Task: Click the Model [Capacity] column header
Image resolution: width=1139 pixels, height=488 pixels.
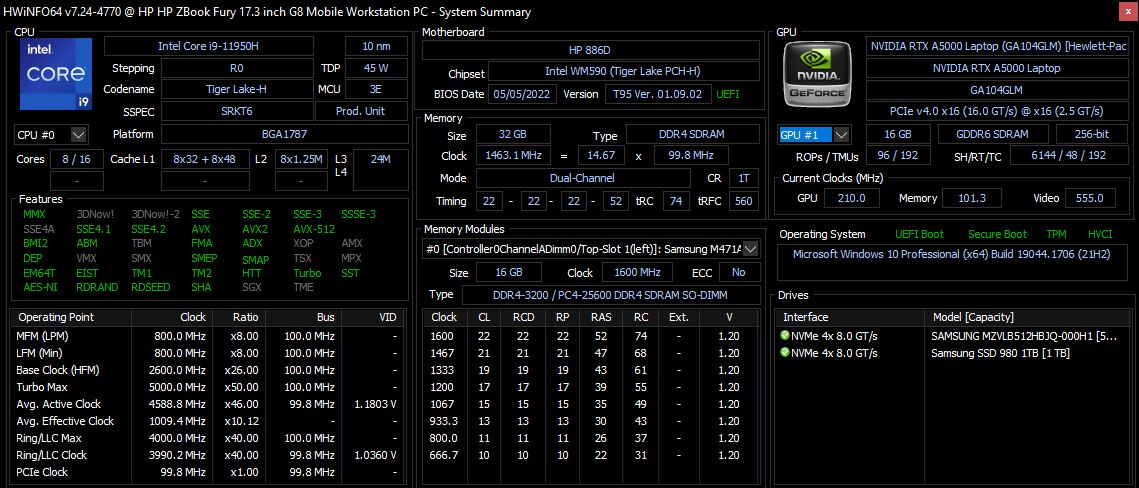Action: pos(1027,317)
